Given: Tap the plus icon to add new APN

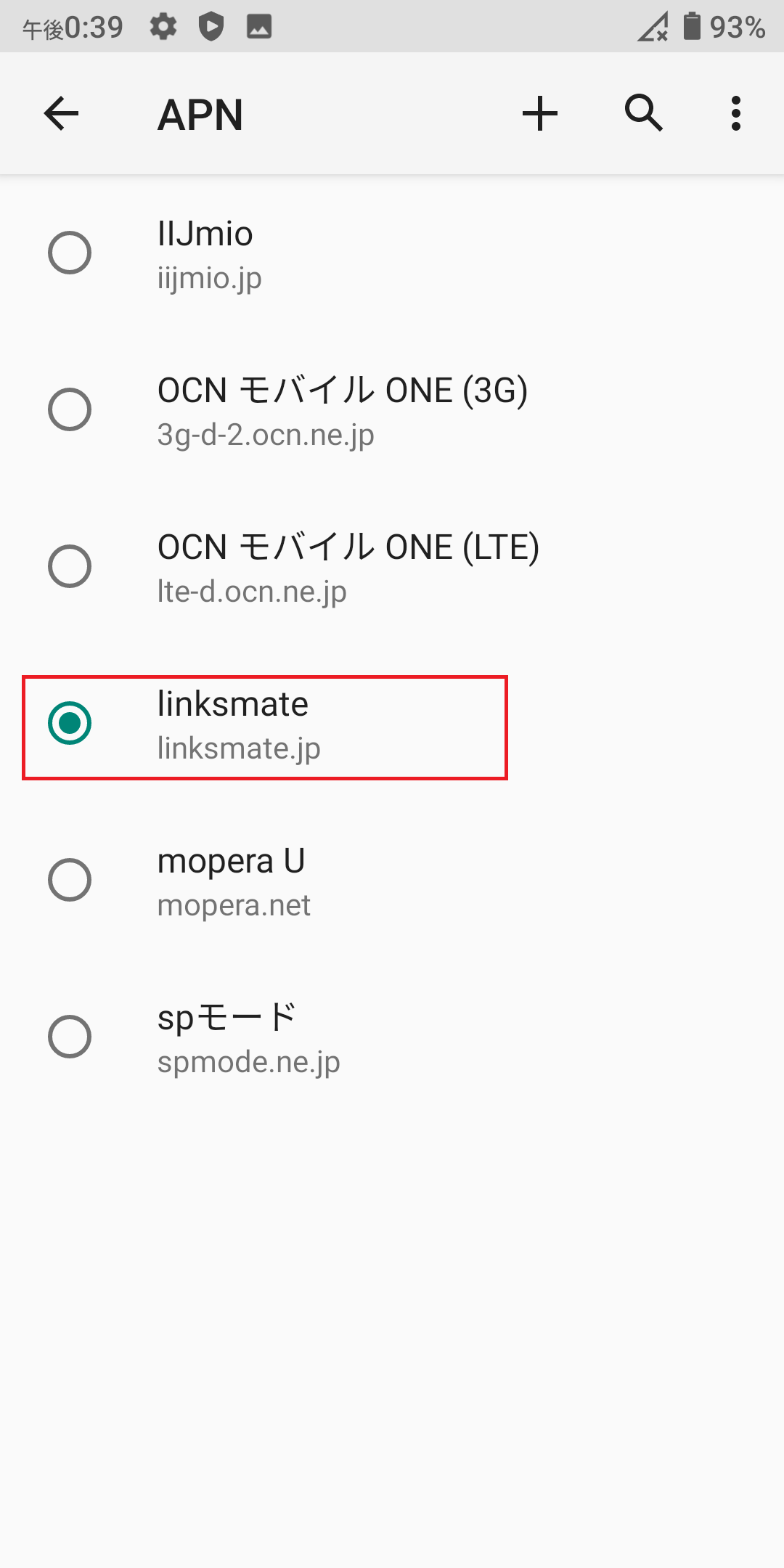Looking at the screenshot, I should point(540,113).
